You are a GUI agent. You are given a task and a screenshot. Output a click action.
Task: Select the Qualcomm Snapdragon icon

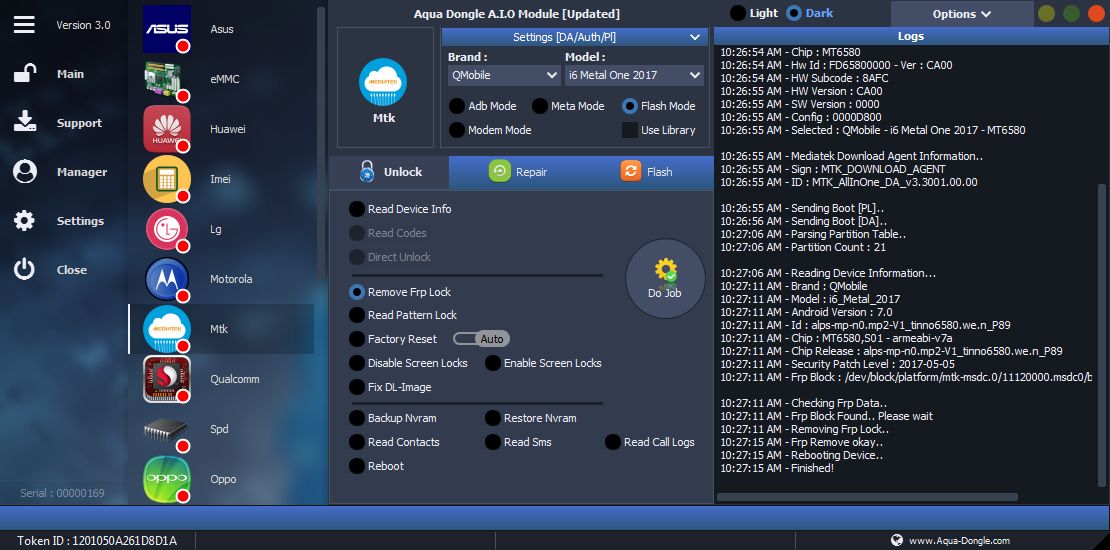pos(167,379)
